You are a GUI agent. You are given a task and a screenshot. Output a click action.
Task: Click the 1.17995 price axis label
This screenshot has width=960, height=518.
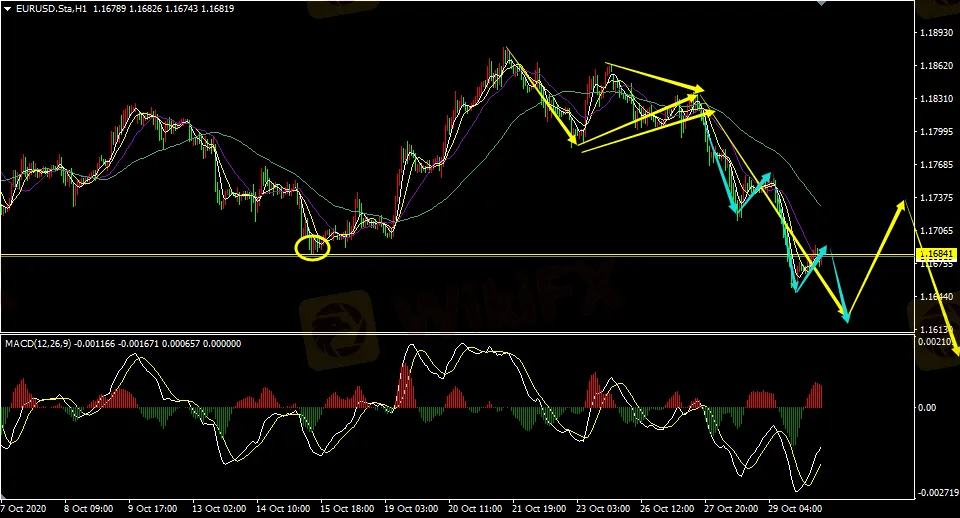coord(937,132)
